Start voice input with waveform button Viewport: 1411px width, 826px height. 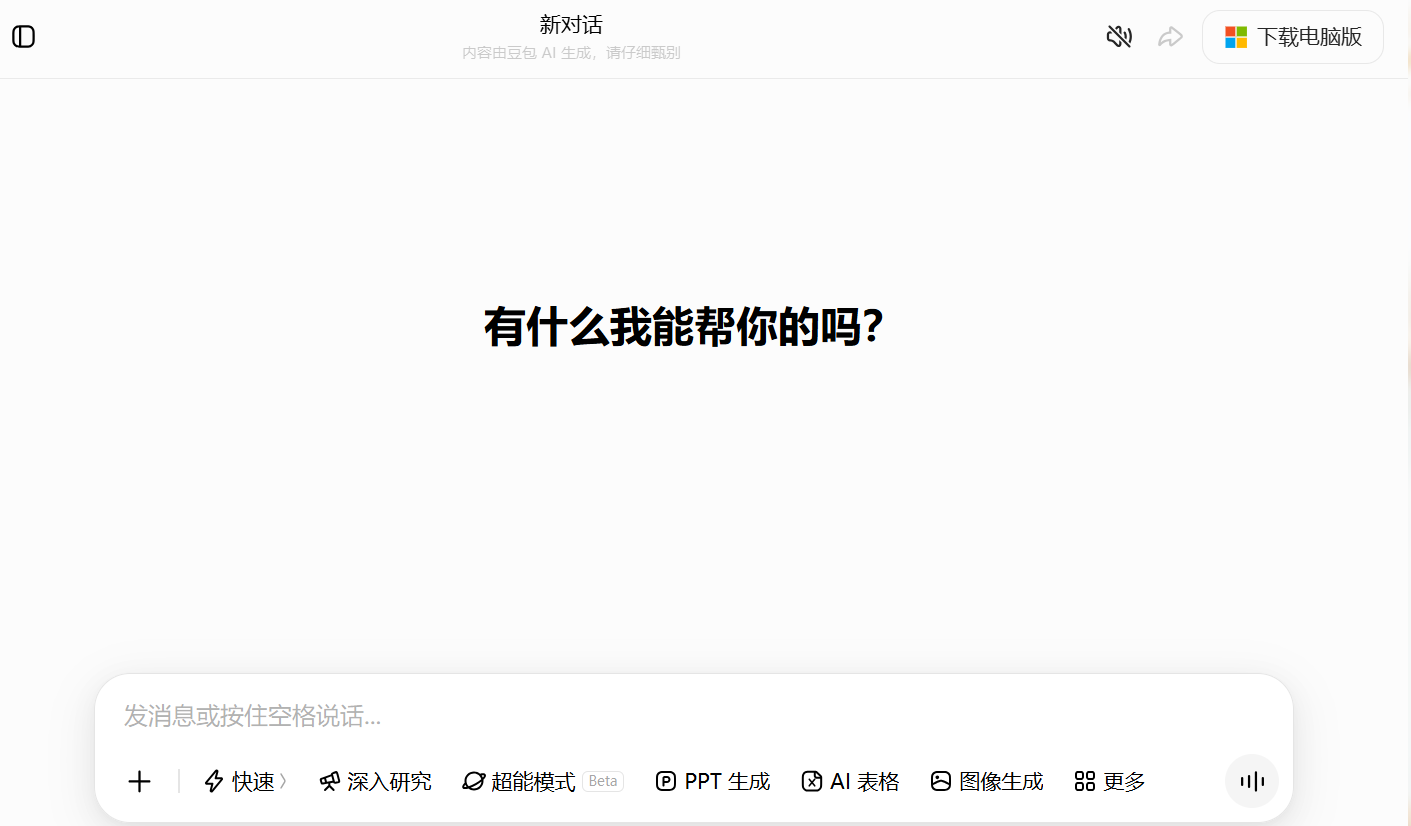click(1252, 781)
